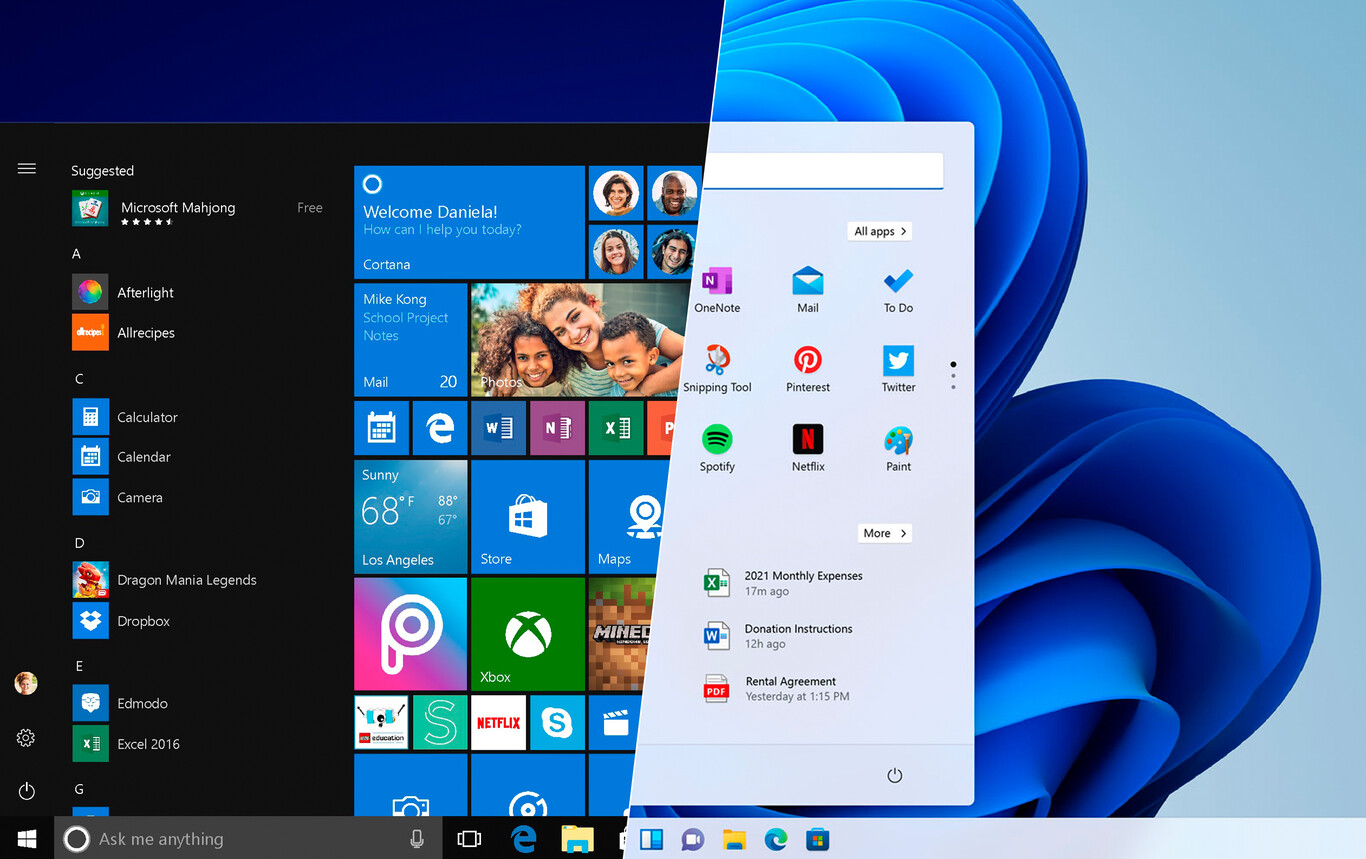
Task: Click the Windows 10 Start button
Action: click(x=27, y=838)
